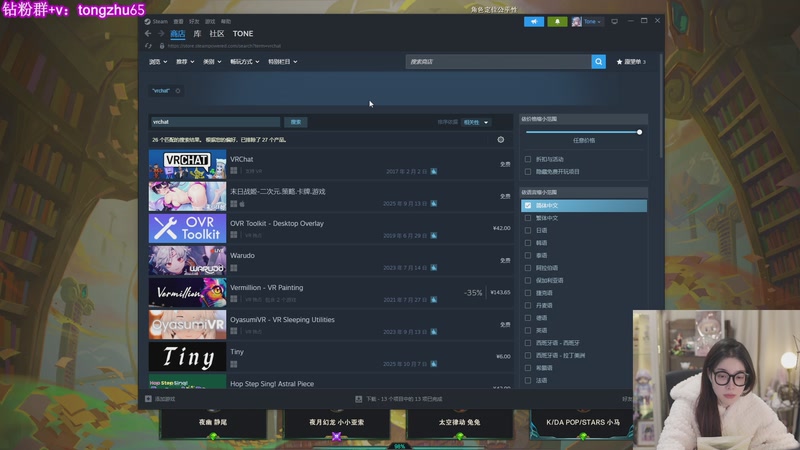
Task: Check the 折扣与活动 checkbox
Action: click(528, 159)
